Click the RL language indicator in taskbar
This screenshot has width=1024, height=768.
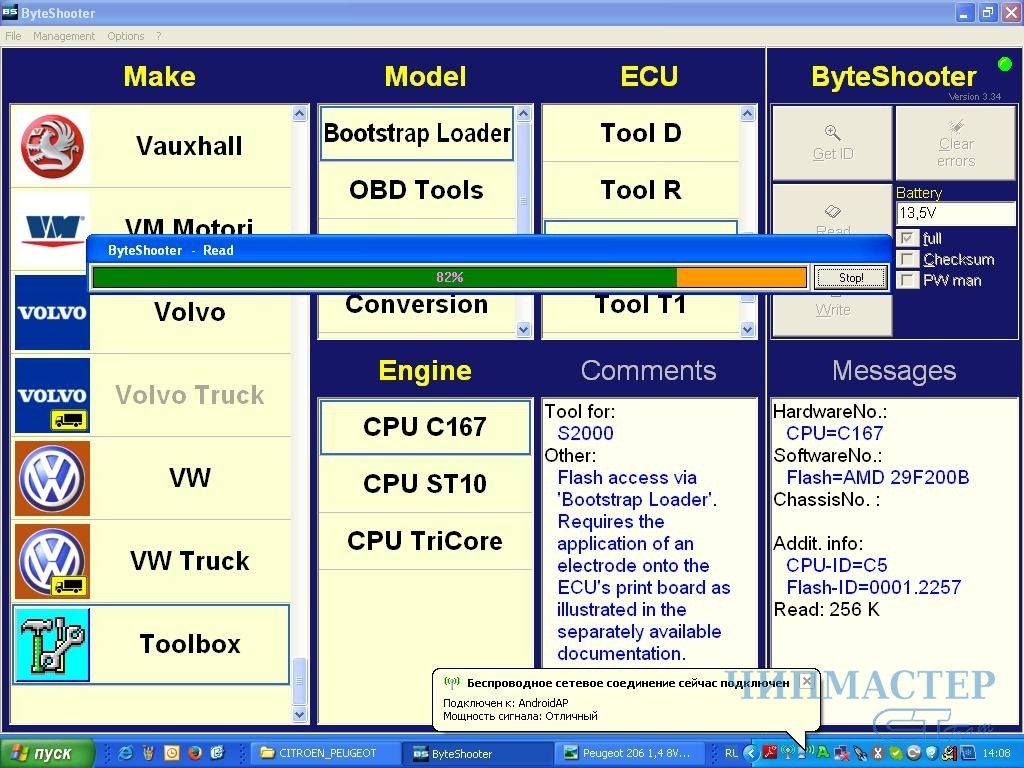(x=731, y=753)
